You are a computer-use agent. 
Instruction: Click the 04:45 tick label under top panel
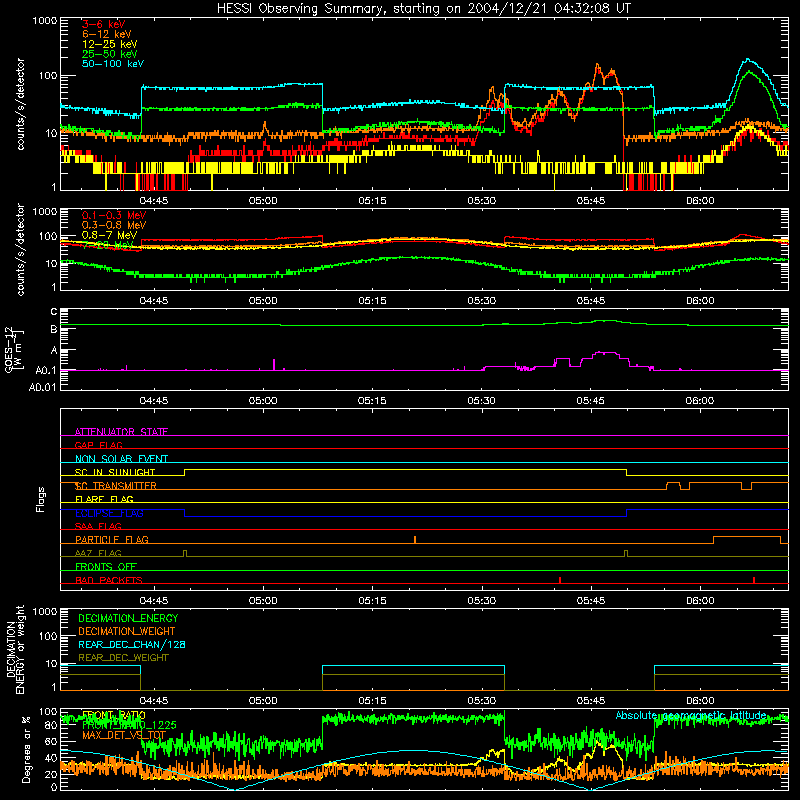154,201
